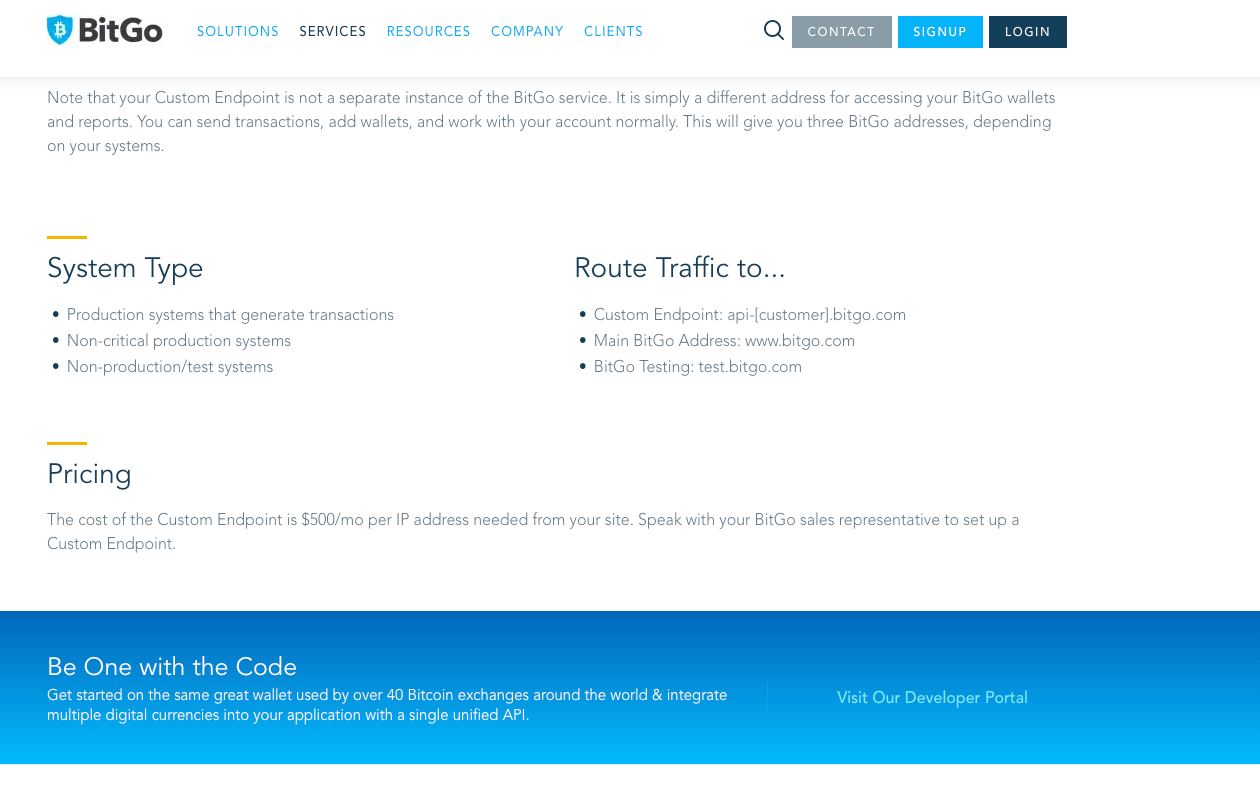Click the Signup button
1260x796 pixels.
point(940,32)
